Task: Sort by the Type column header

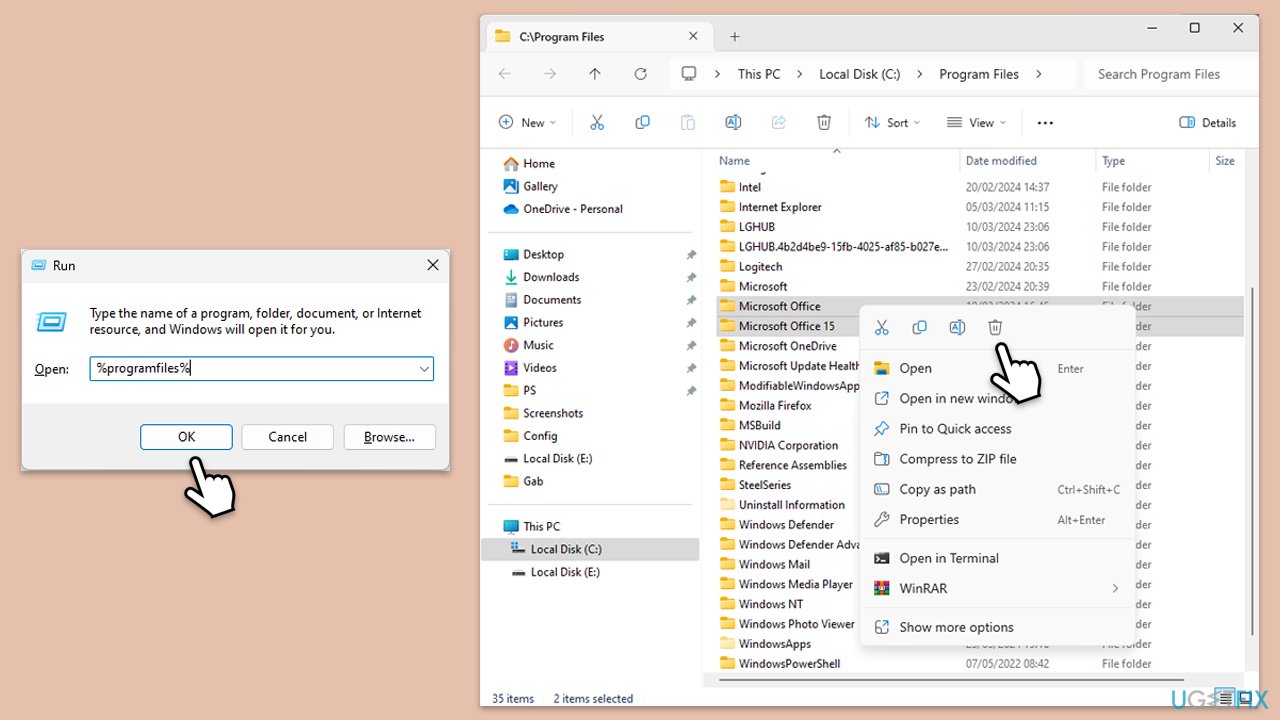Action: coord(1113,161)
